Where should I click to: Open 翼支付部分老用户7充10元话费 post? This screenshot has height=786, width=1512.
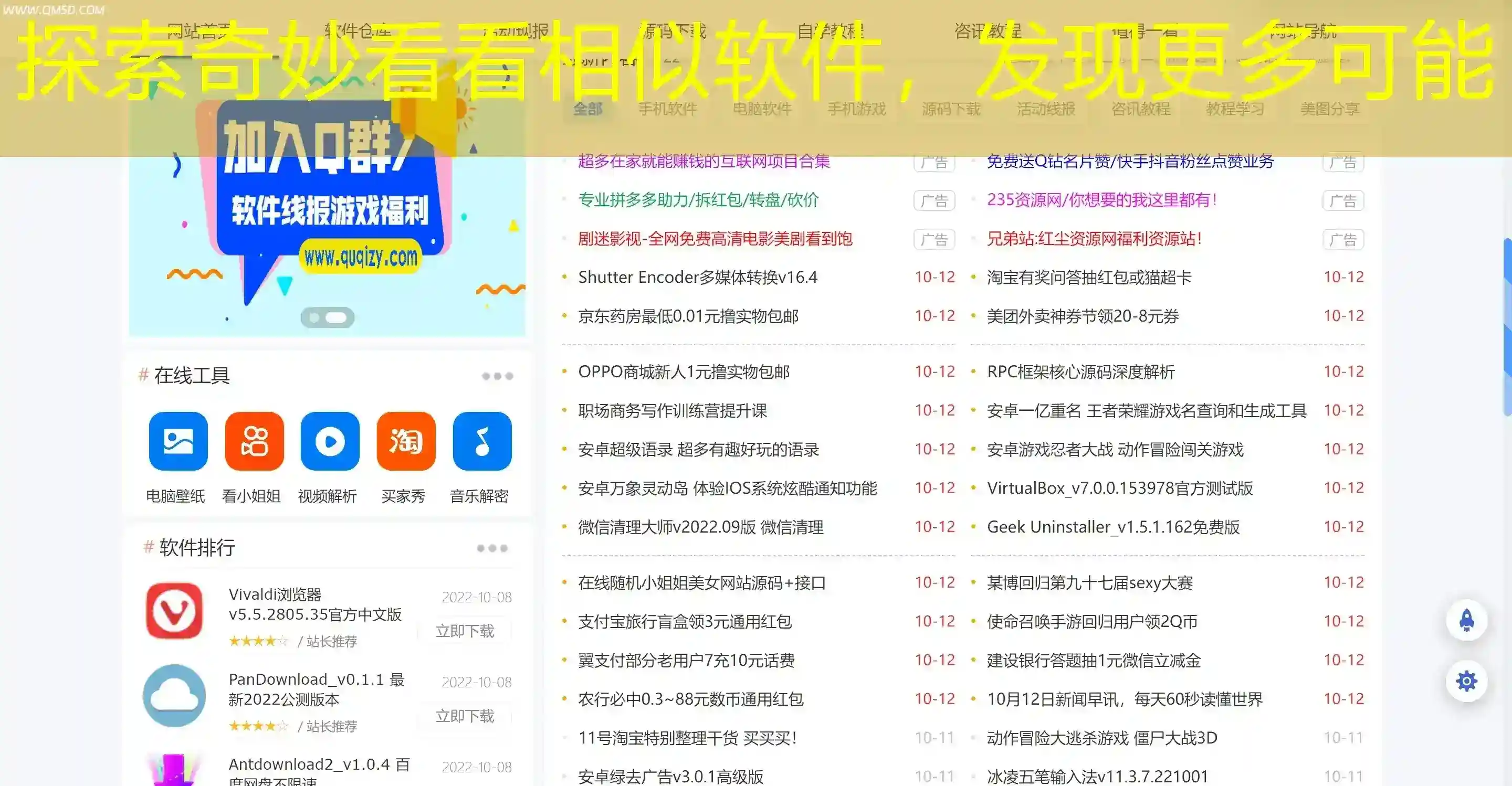(686, 661)
